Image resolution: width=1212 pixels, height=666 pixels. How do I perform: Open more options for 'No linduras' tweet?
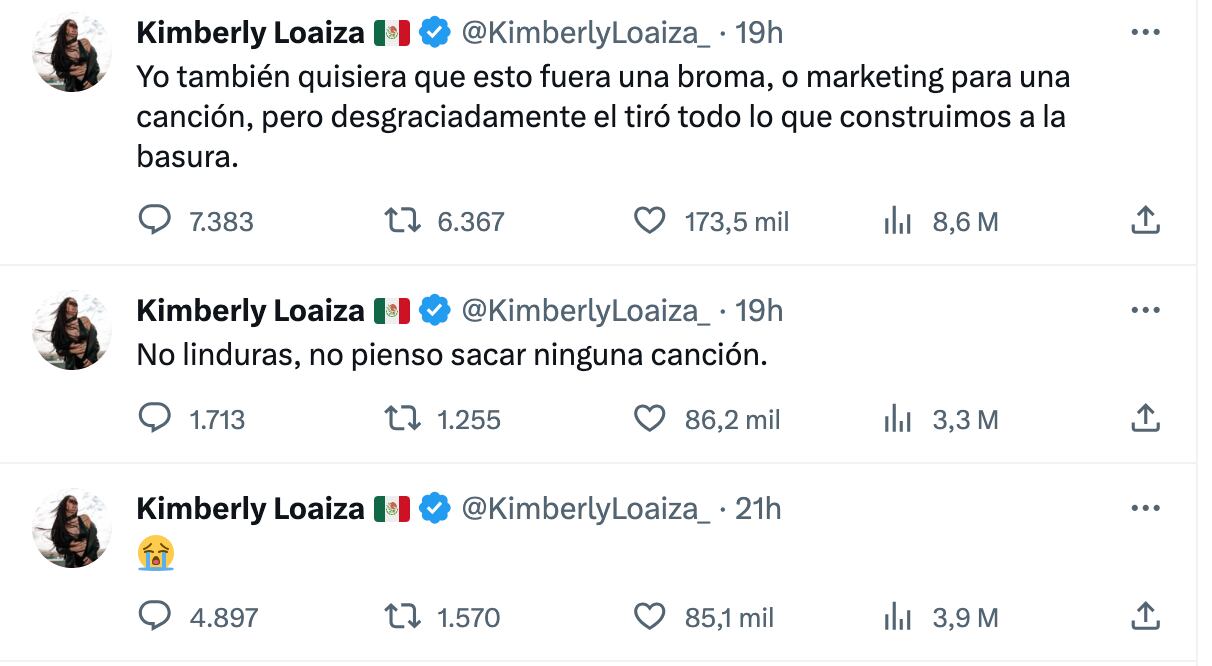pyautogui.click(x=1144, y=310)
